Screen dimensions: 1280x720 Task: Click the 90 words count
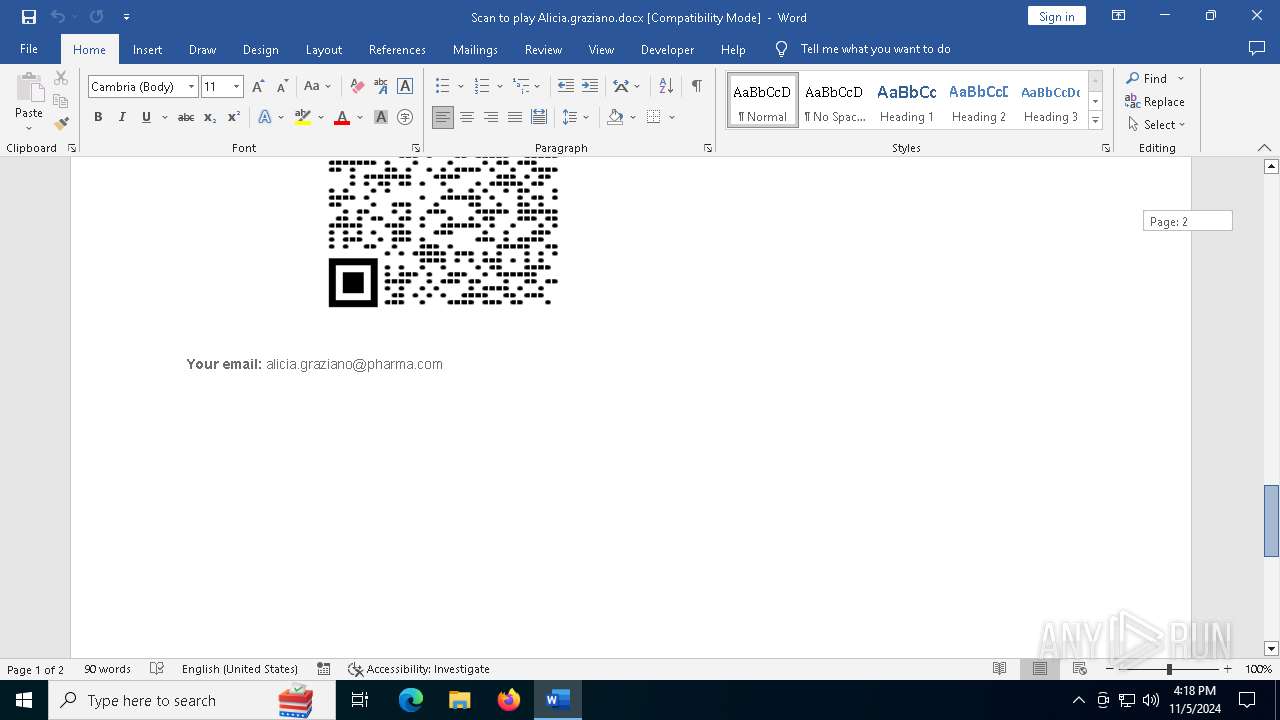107,669
